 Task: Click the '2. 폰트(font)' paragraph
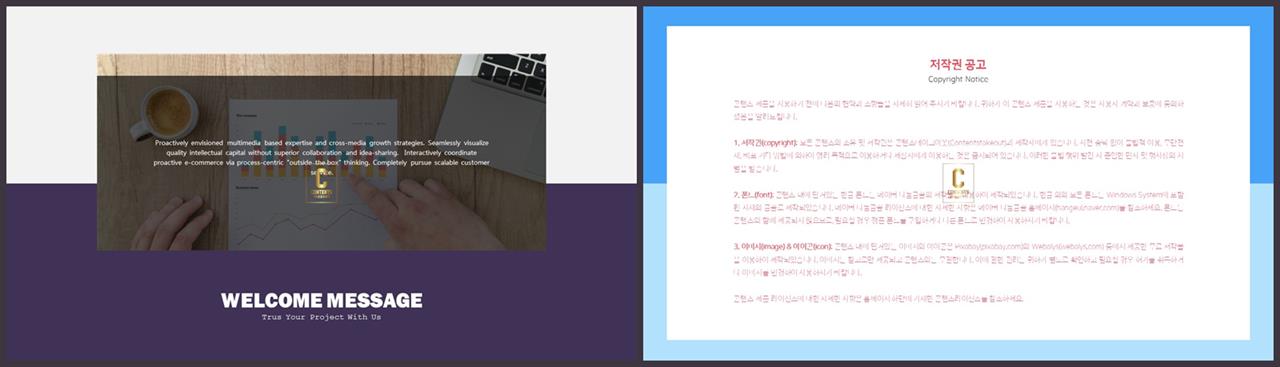point(958,207)
